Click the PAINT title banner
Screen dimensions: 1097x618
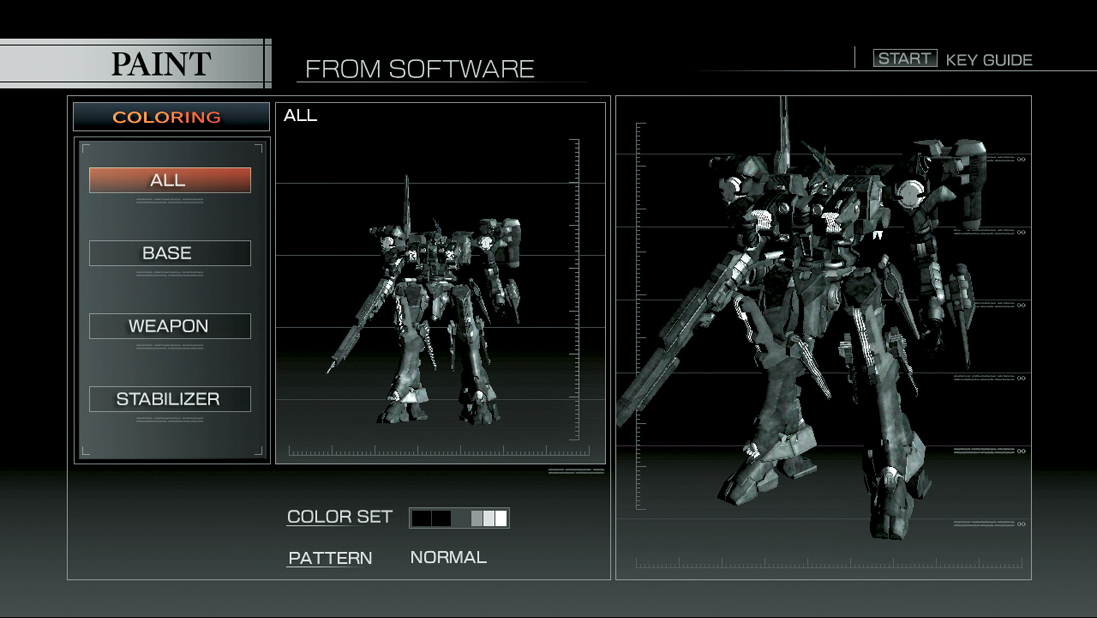[160, 62]
